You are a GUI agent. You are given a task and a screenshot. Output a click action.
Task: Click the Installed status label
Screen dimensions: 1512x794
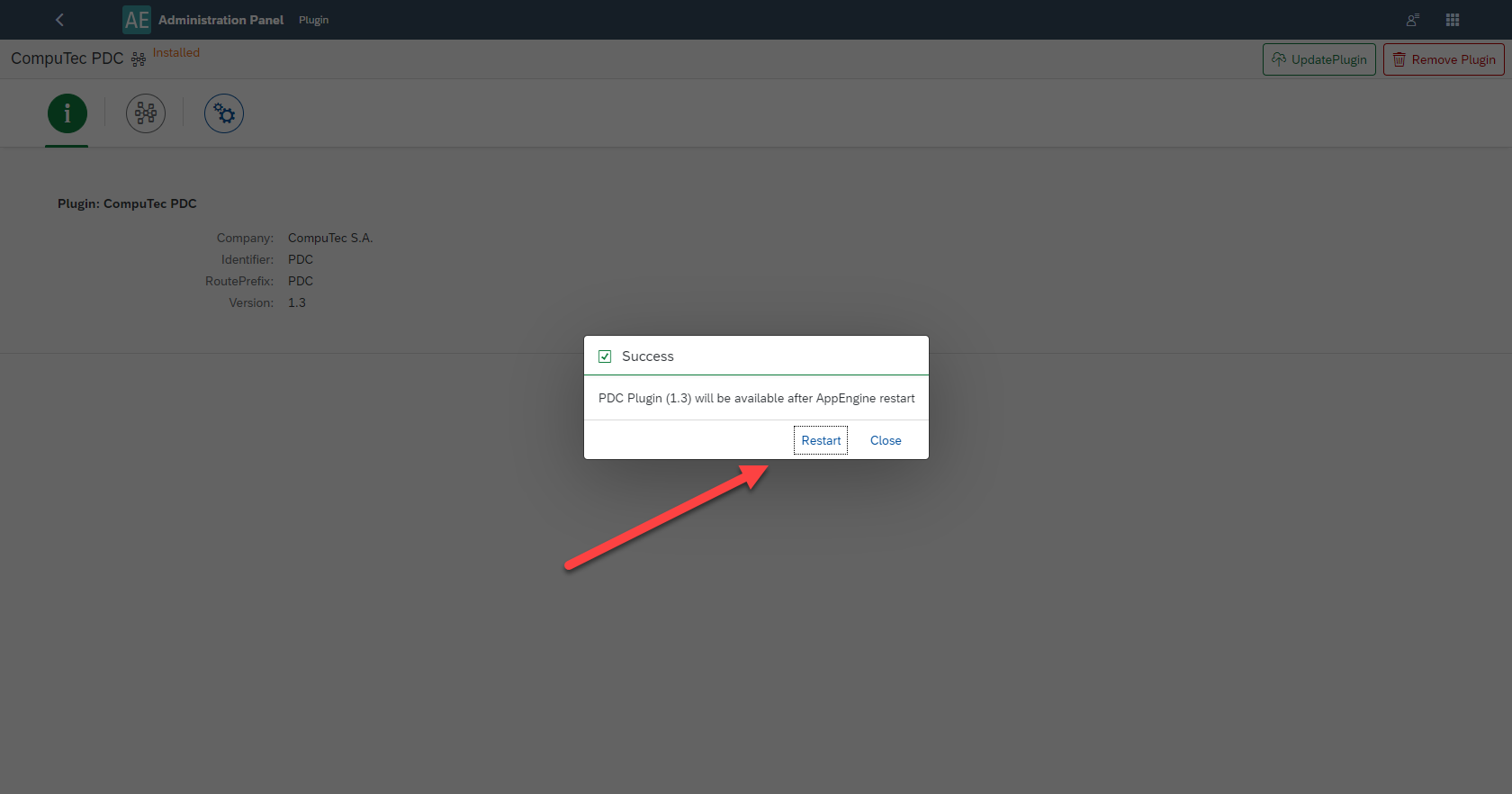(176, 52)
